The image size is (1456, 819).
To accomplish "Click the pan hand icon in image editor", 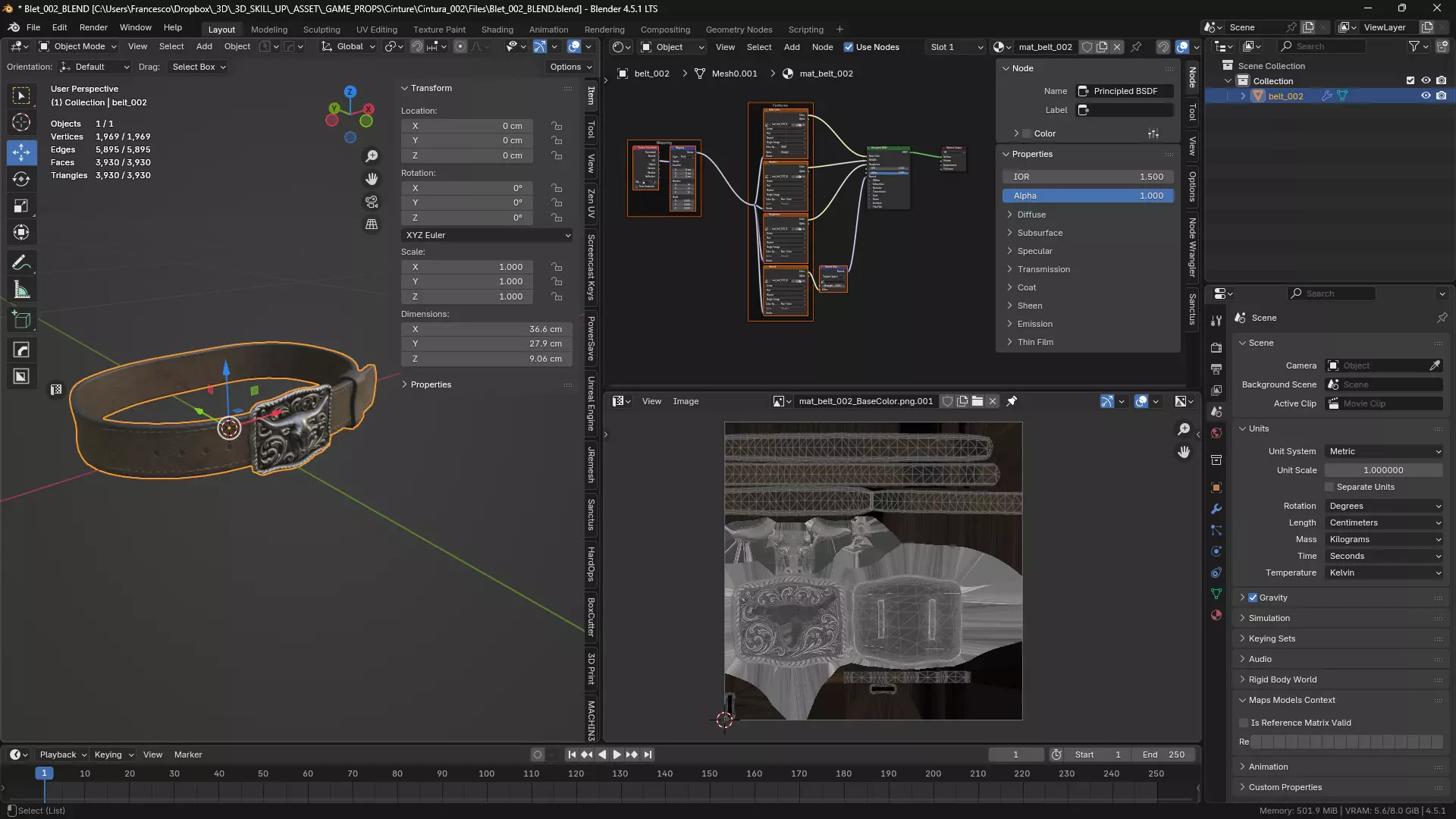I will click(1184, 452).
